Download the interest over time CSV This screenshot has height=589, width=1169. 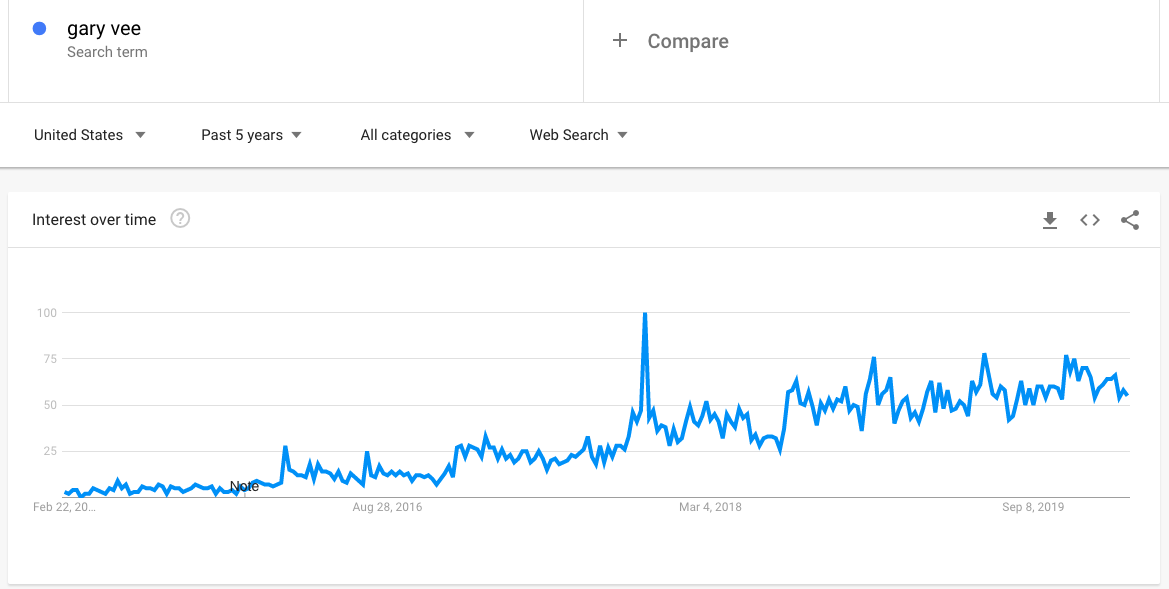1050,220
